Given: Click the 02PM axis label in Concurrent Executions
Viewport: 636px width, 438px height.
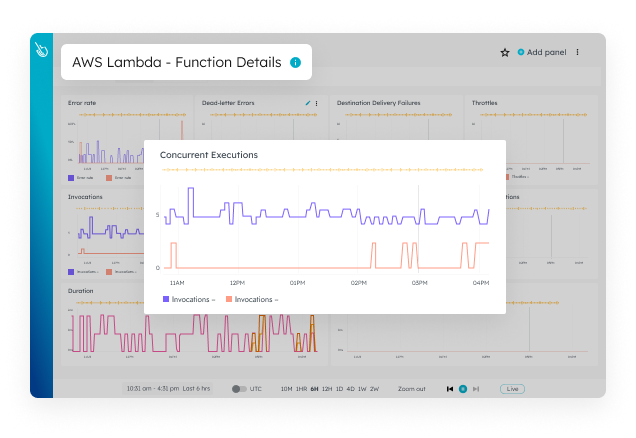Looking at the screenshot, I should [x=359, y=283].
